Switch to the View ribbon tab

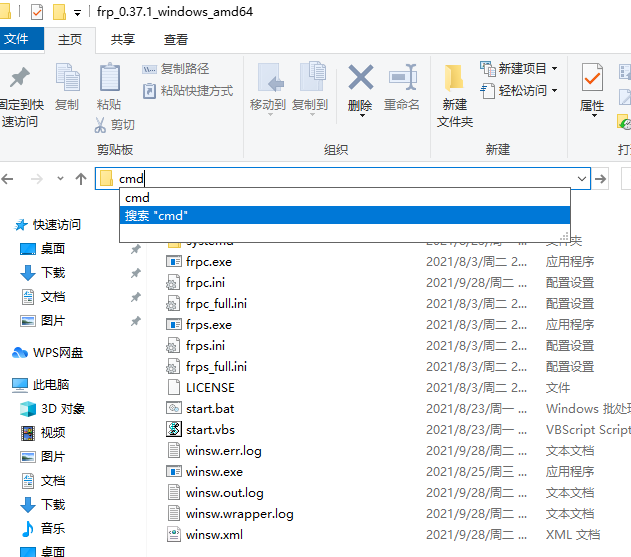point(176,39)
